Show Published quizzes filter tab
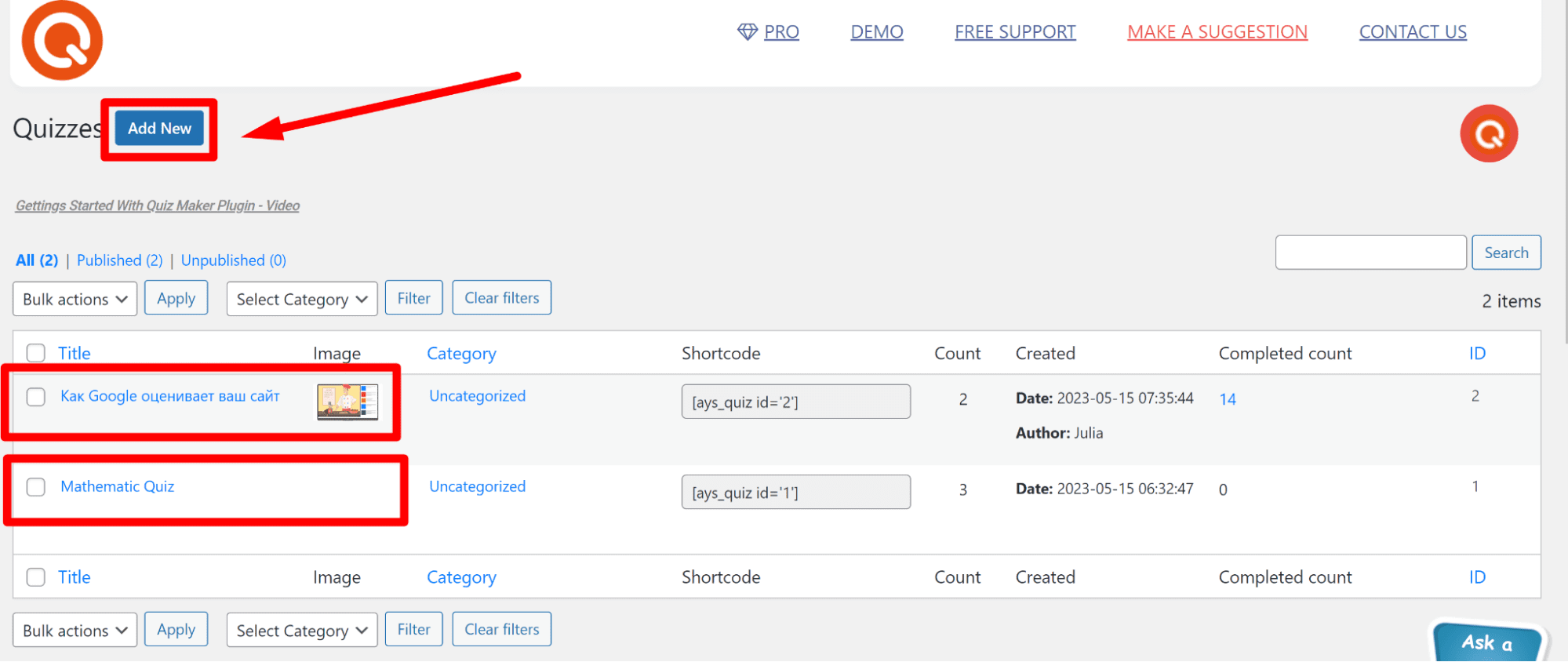This screenshot has width=1568, height=662. pyautogui.click(x=119, y=260)
